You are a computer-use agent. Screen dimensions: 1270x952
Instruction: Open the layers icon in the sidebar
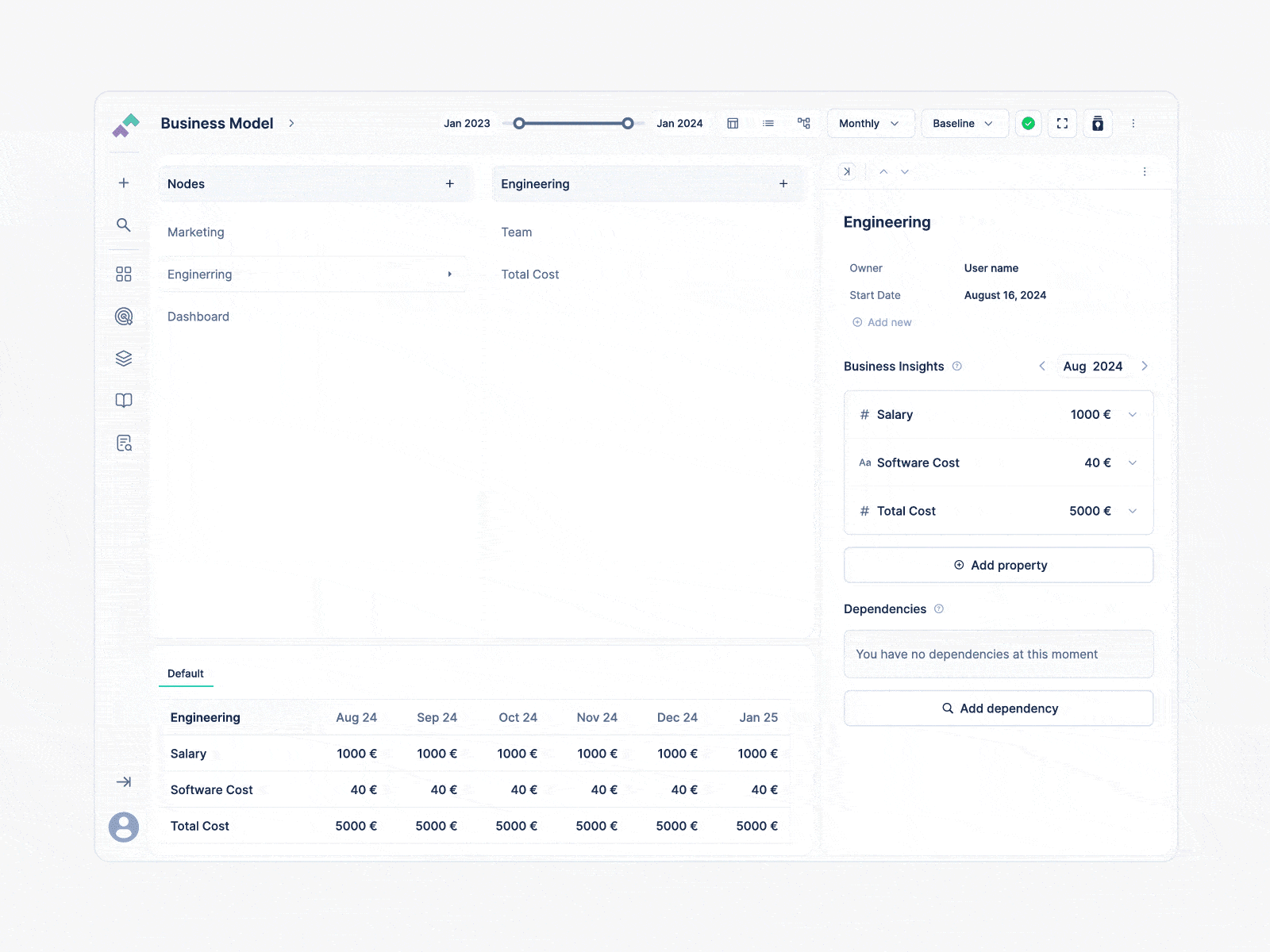[x=124, y=358]
